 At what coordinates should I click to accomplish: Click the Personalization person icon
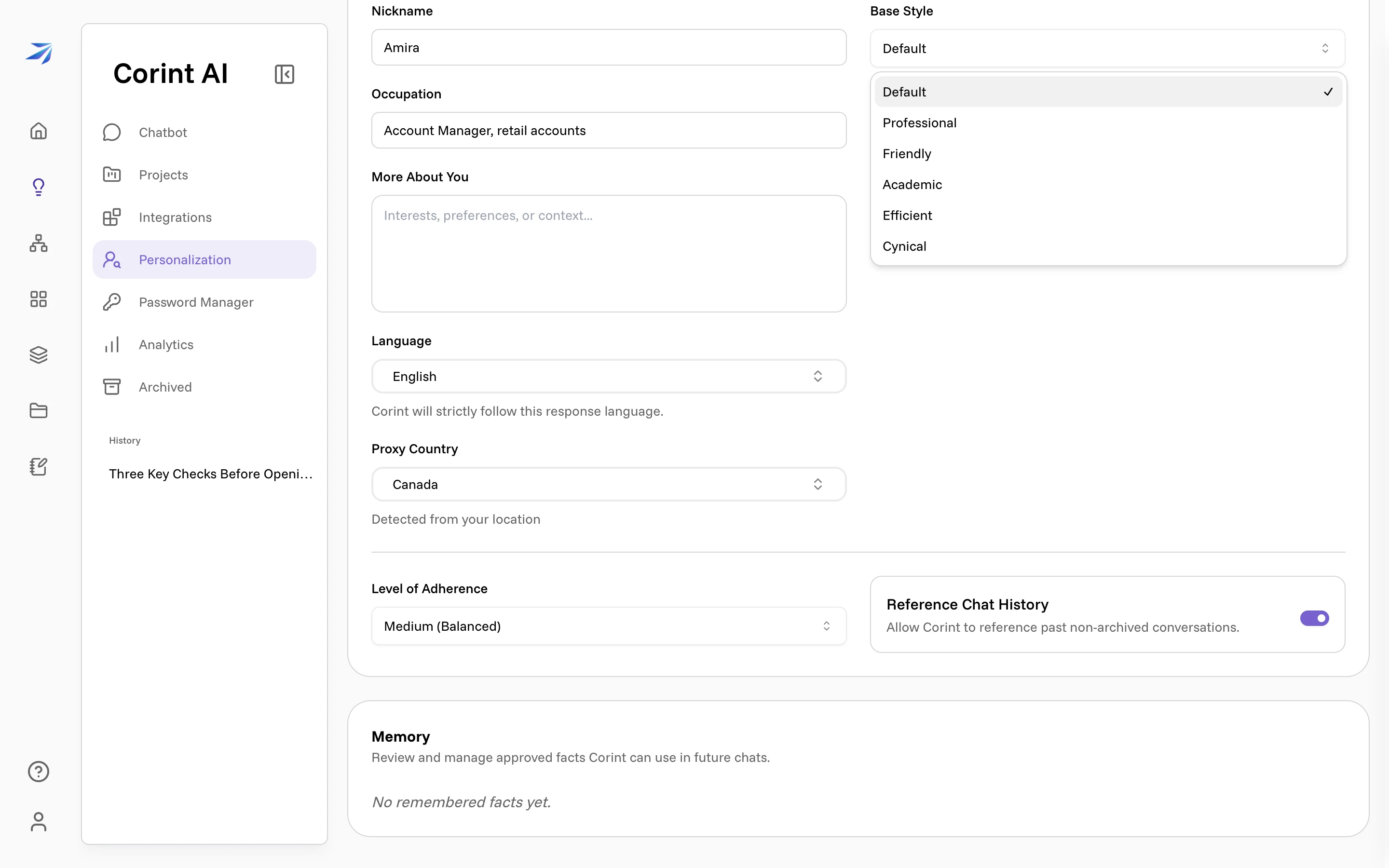click(112, 259)
